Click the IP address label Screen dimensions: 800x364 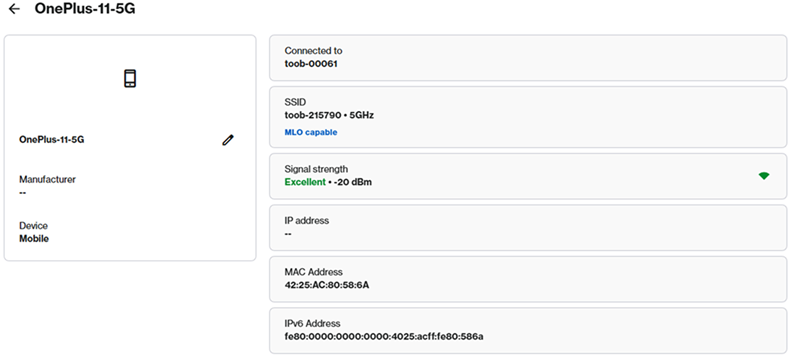[x=307, y=221]
